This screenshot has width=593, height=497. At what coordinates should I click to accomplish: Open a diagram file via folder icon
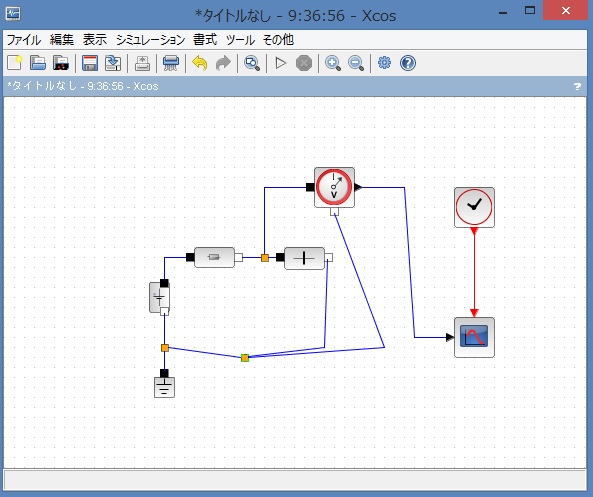[x=38, y=63]
